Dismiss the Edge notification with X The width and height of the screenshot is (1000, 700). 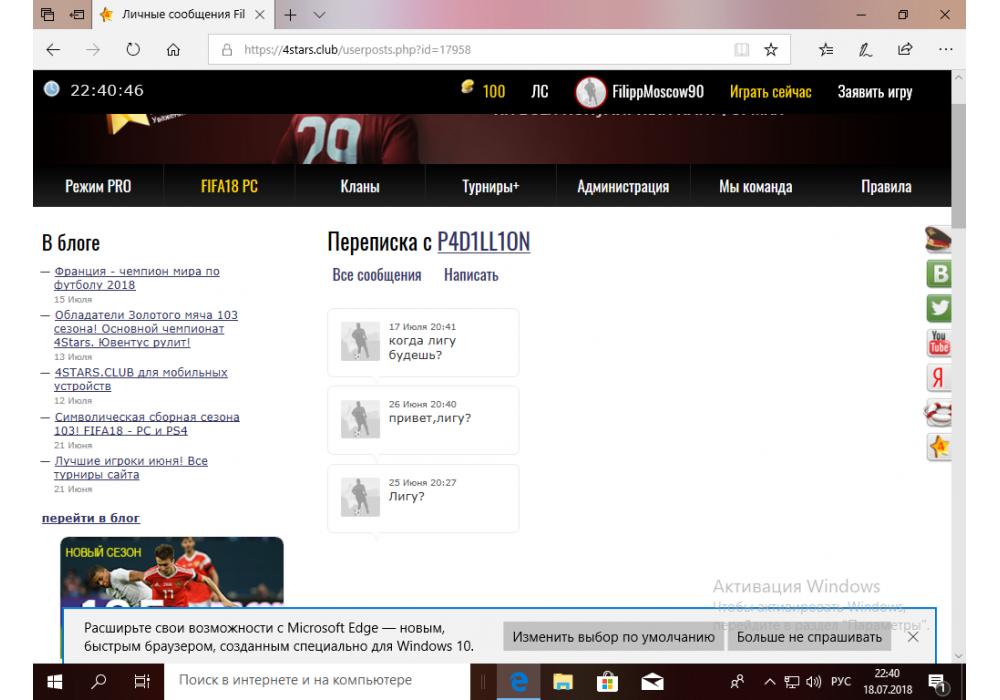click(912, 637)
